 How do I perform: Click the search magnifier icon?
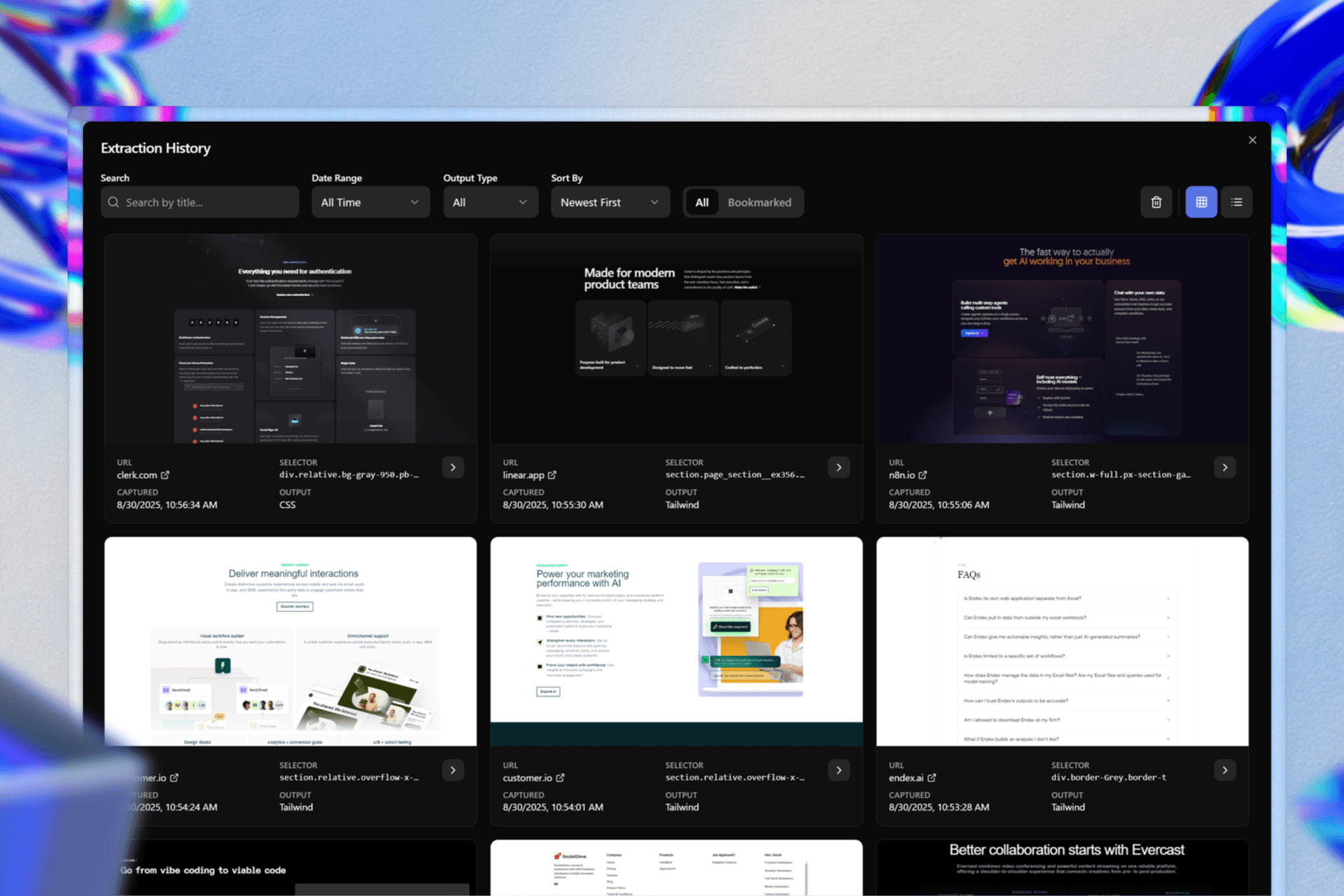113,202
